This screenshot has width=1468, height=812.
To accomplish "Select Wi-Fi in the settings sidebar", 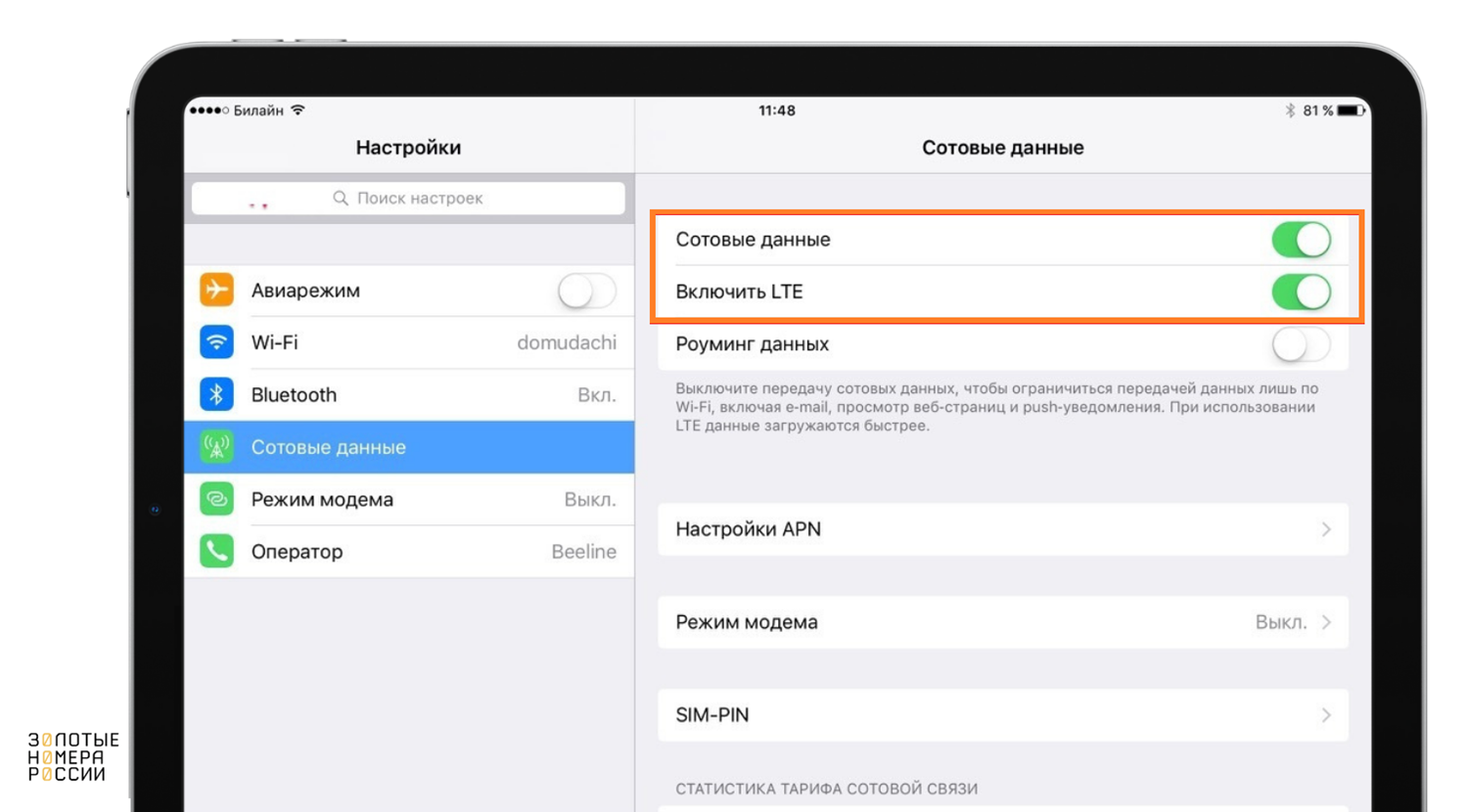I will (409, 342).
